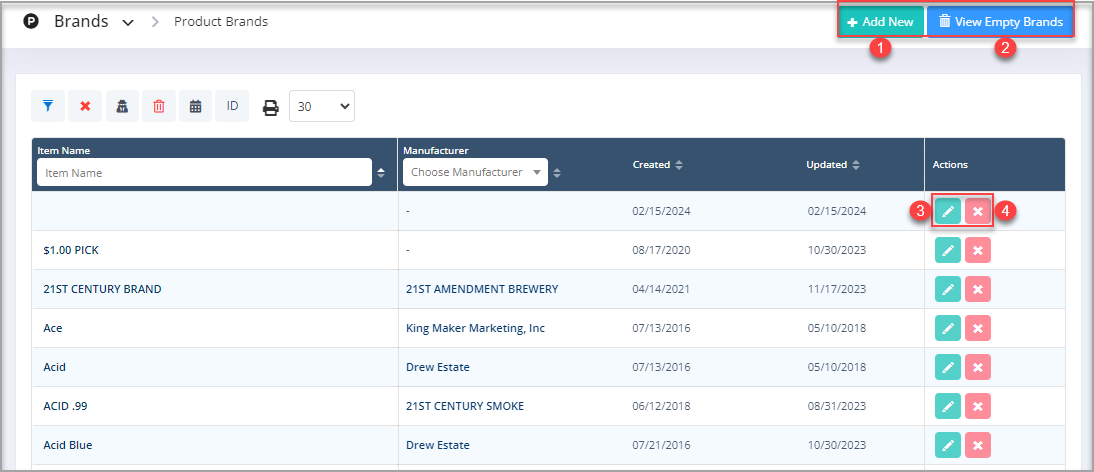Click the 11/17/2023 updated date

[x=836, y=289]
